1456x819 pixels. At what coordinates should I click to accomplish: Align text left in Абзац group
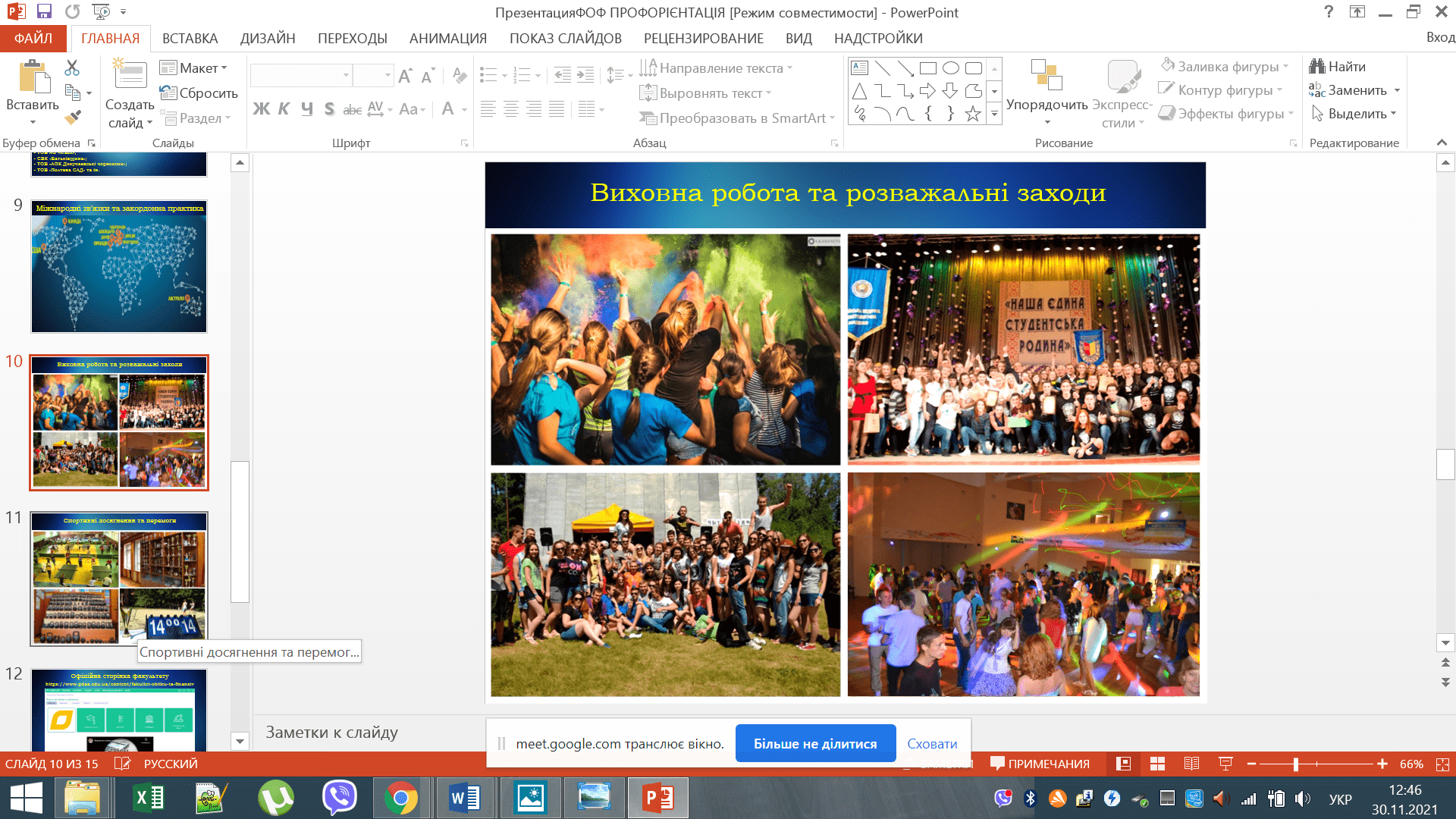pyautogui.click(x=488, y=109)
